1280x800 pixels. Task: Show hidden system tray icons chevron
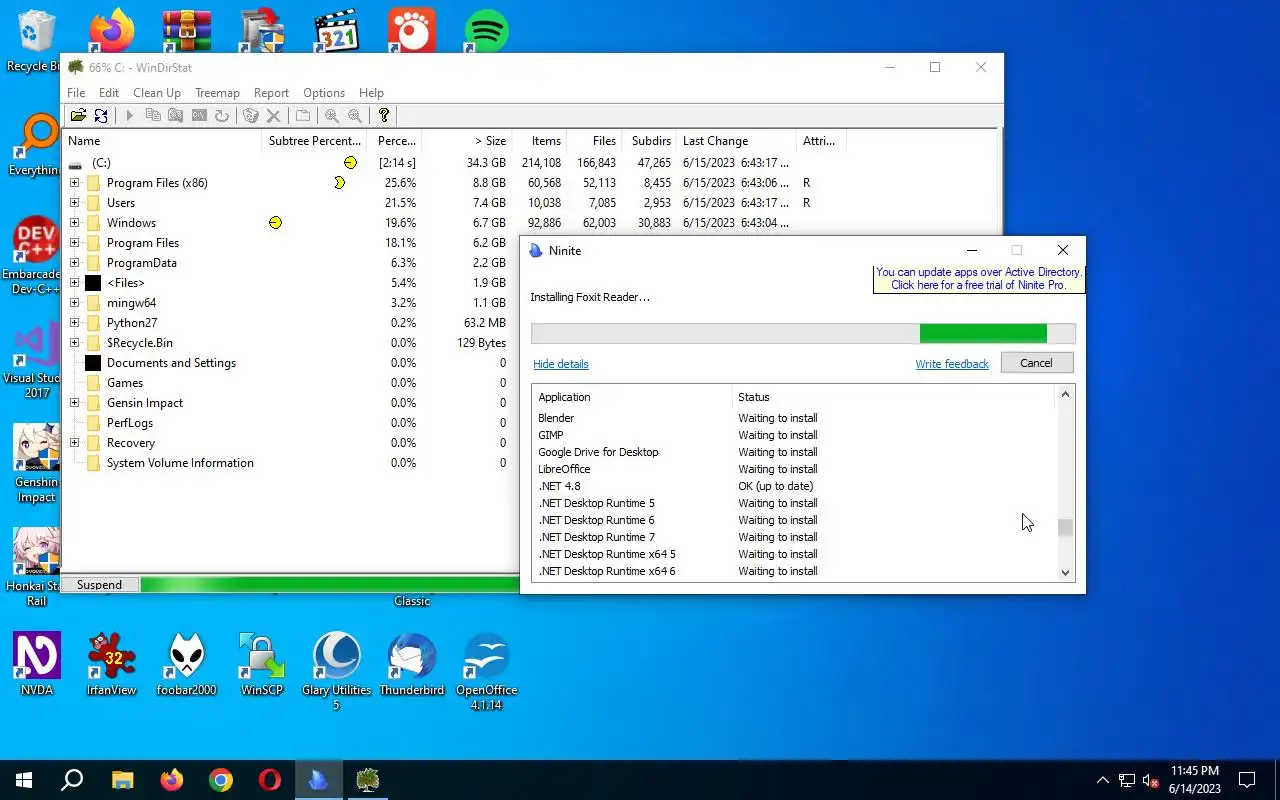pyautogui.click(x=1102, y=780)
